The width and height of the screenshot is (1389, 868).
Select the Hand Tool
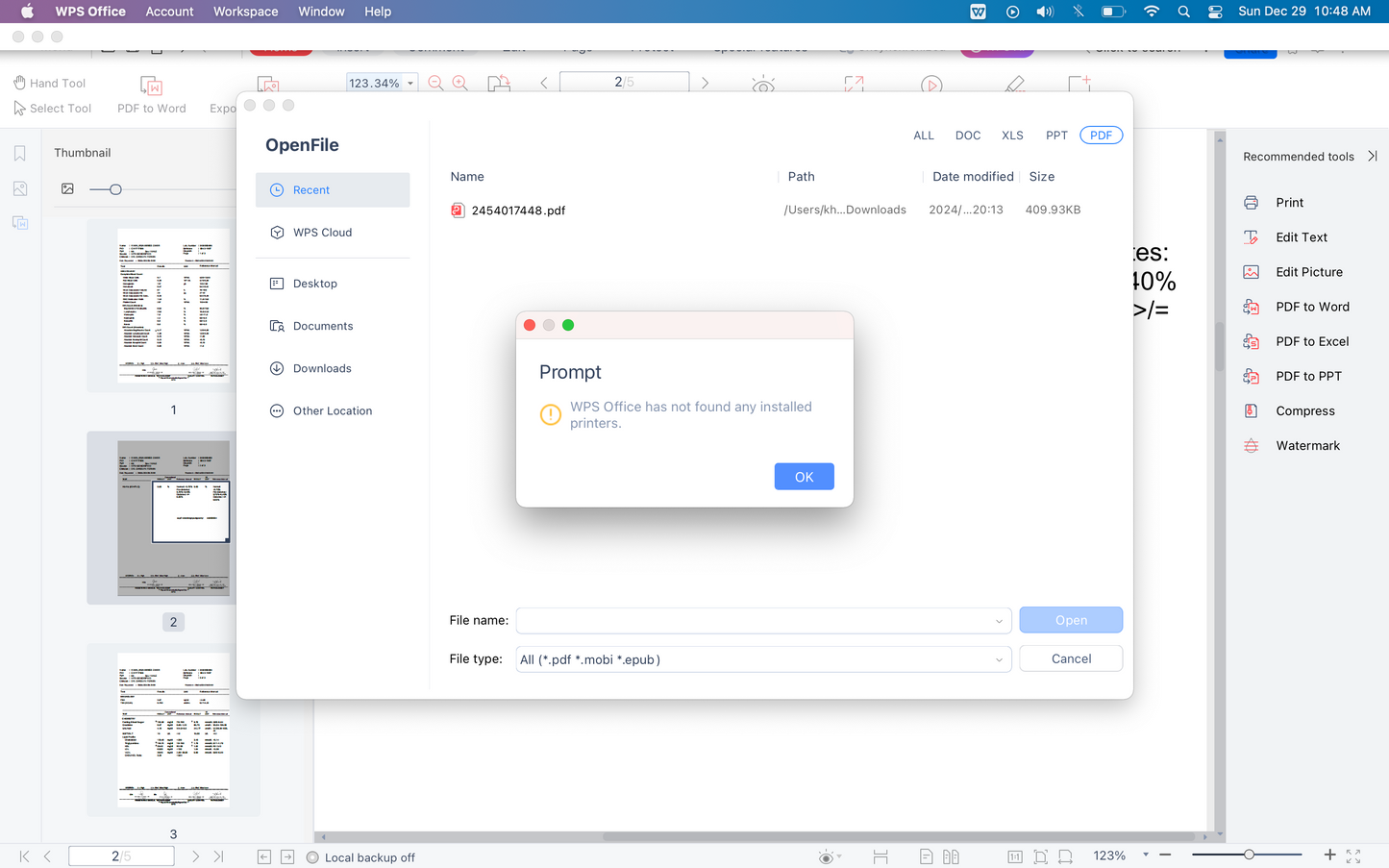pos(50,84)
